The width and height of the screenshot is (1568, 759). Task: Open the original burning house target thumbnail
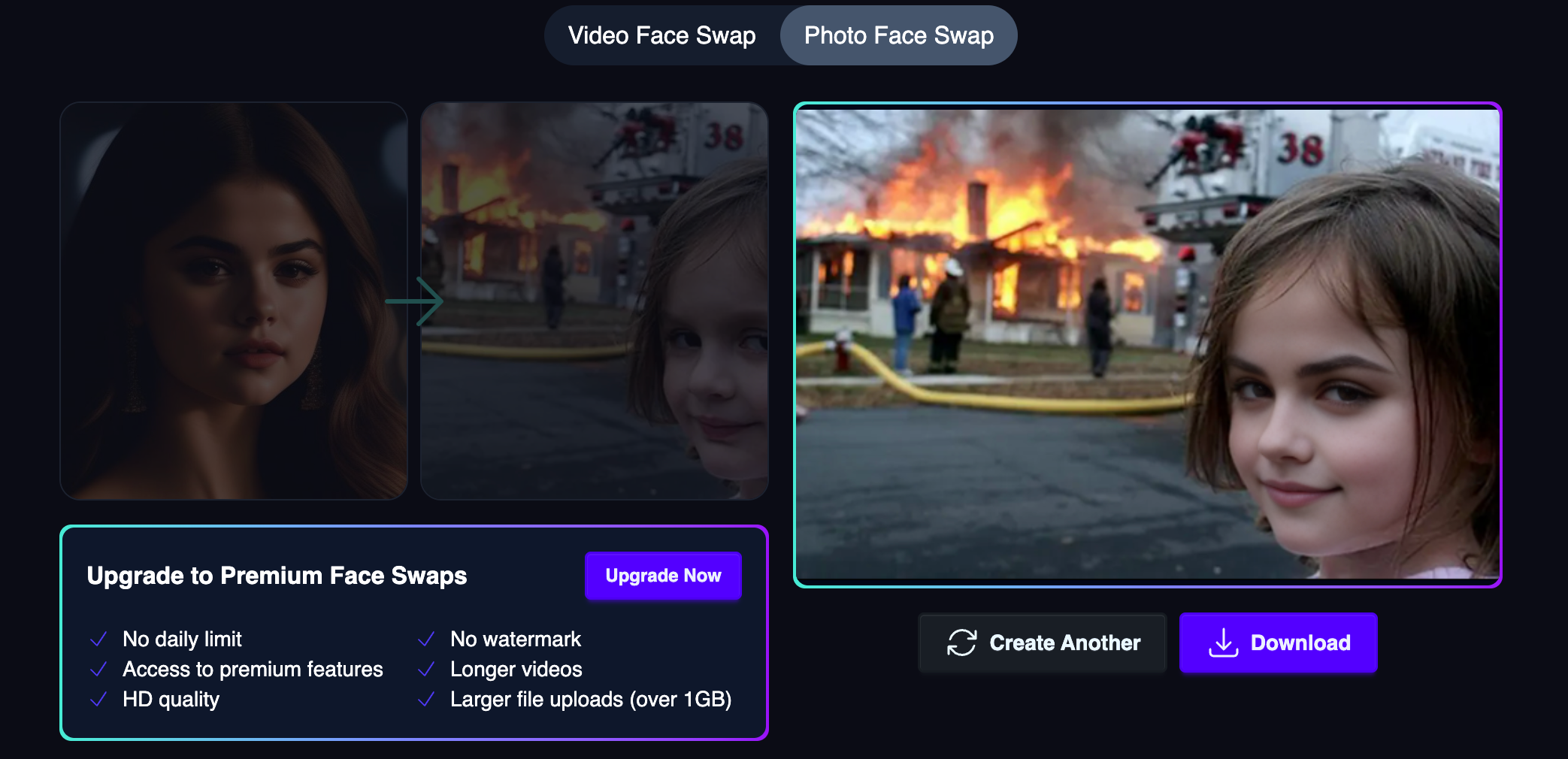(x=595, y=301)
